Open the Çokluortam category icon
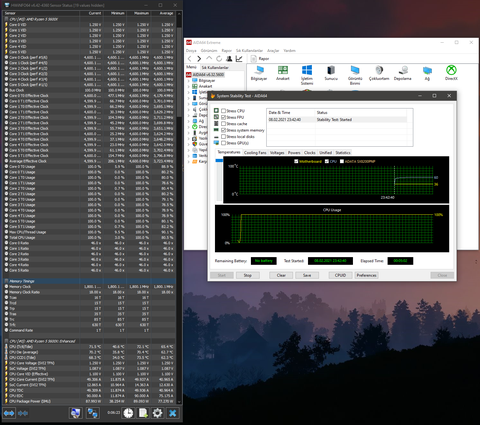Screen dimensions: 480x425 click(x=379, y=73)
